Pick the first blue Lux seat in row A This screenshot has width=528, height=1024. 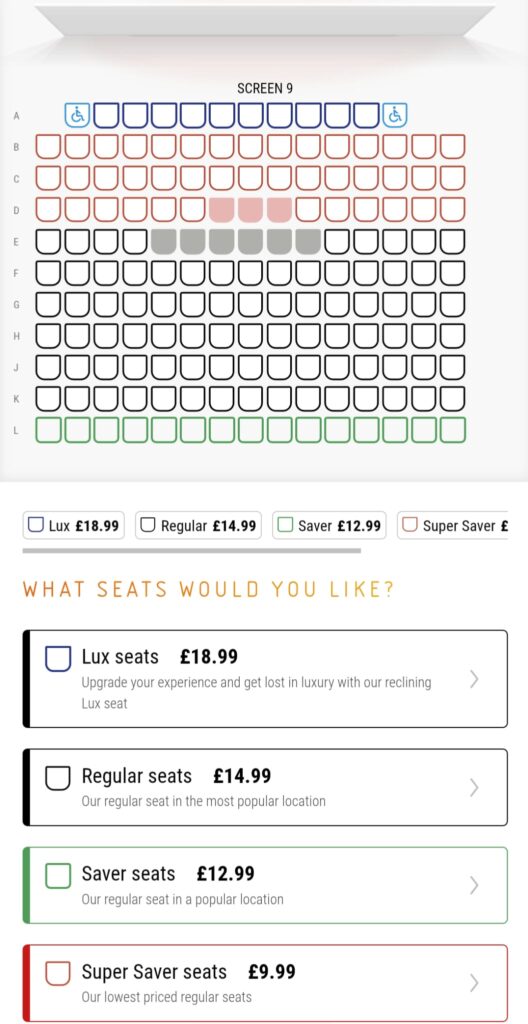(x=106, y=115)
